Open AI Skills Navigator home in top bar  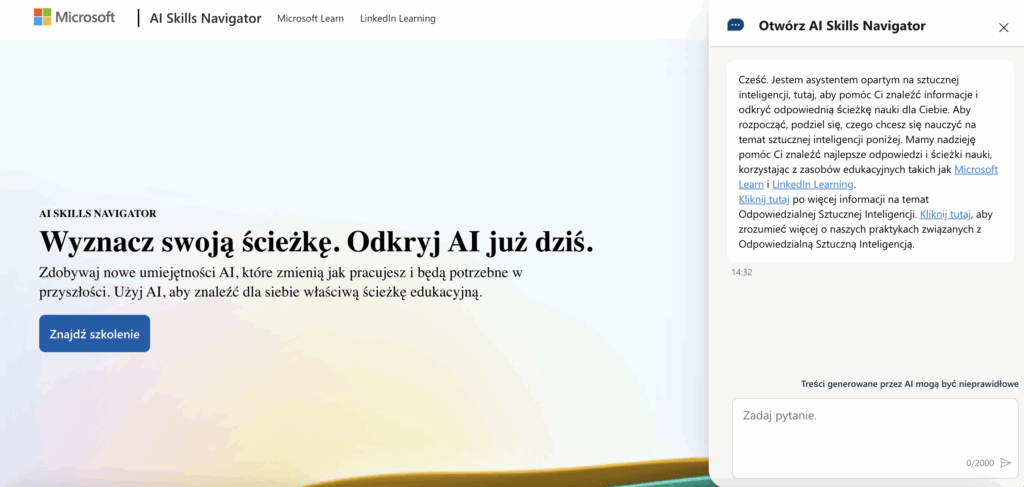(x=203, y=18)
